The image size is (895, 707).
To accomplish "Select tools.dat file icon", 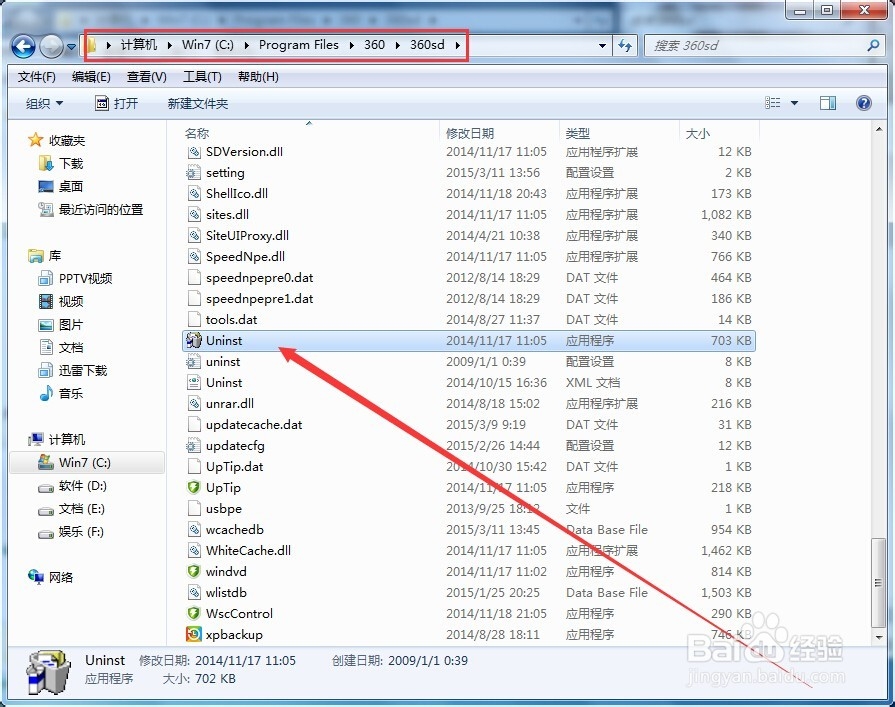I will pyautogui.click(x=194, y=320).
